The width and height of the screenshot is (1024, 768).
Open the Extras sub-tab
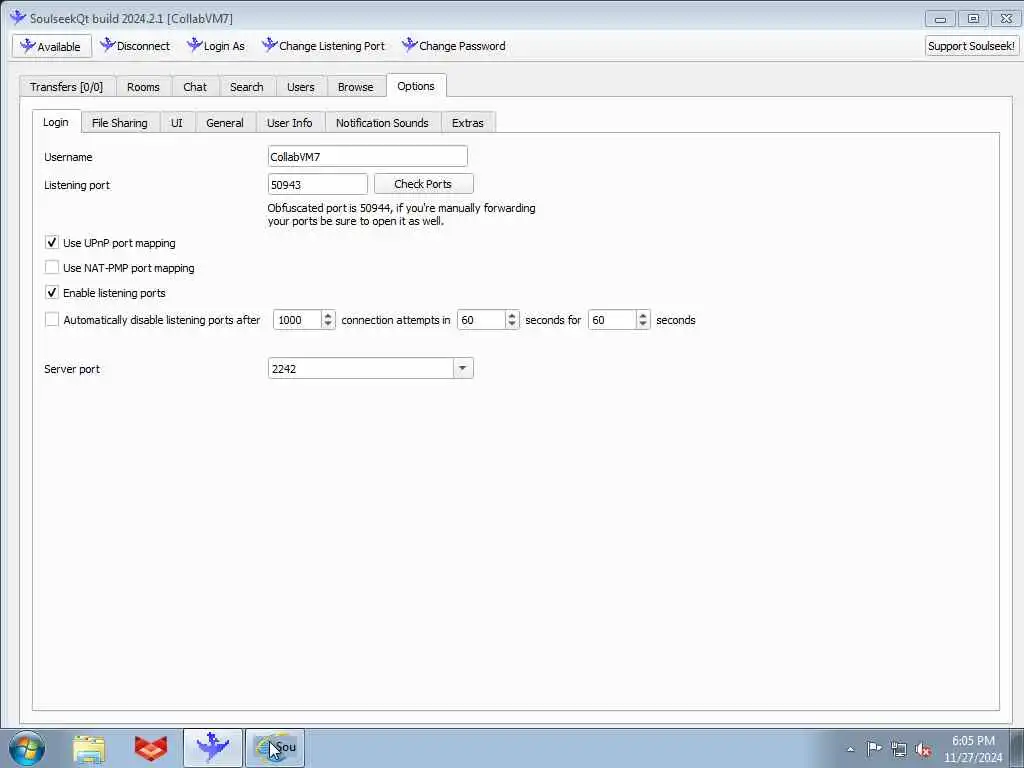468,123
